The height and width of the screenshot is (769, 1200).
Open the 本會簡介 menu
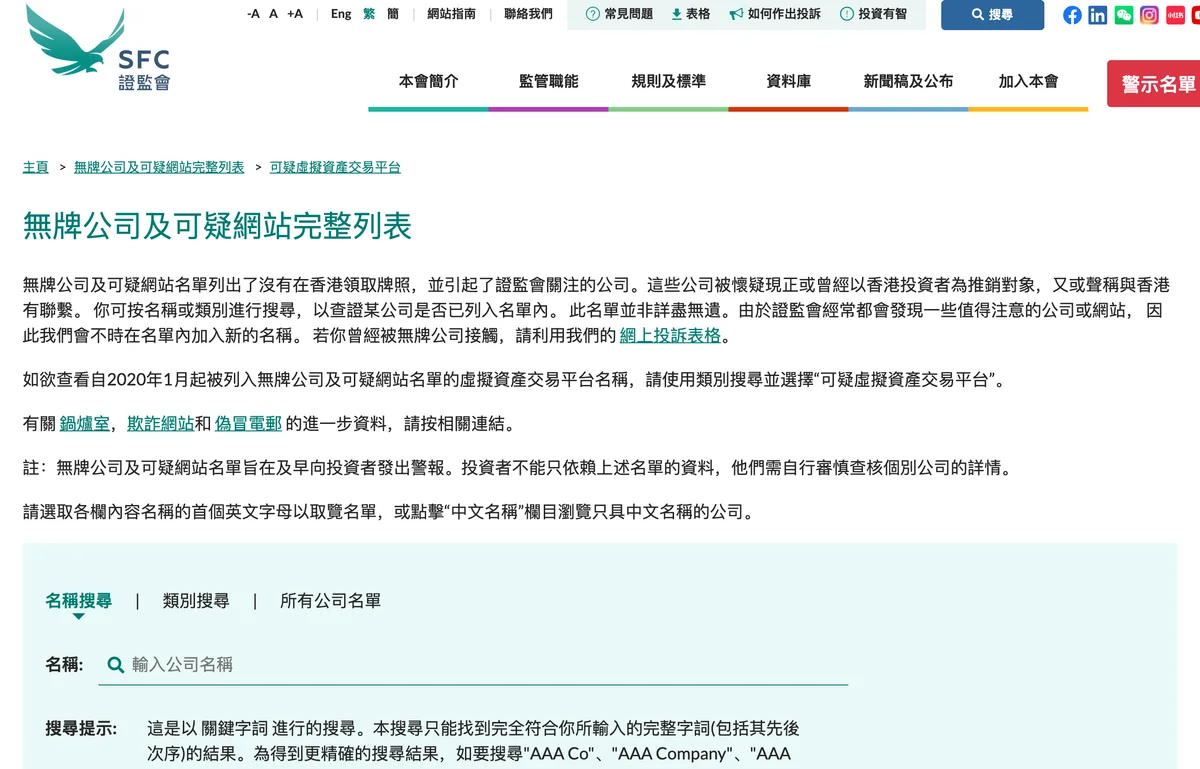tap(428, 82)
